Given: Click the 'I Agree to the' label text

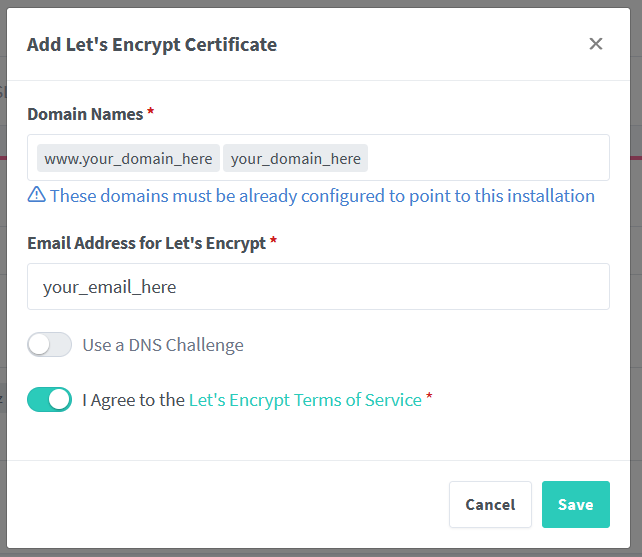Looking at the screenshot, I should tap(134, 400).
